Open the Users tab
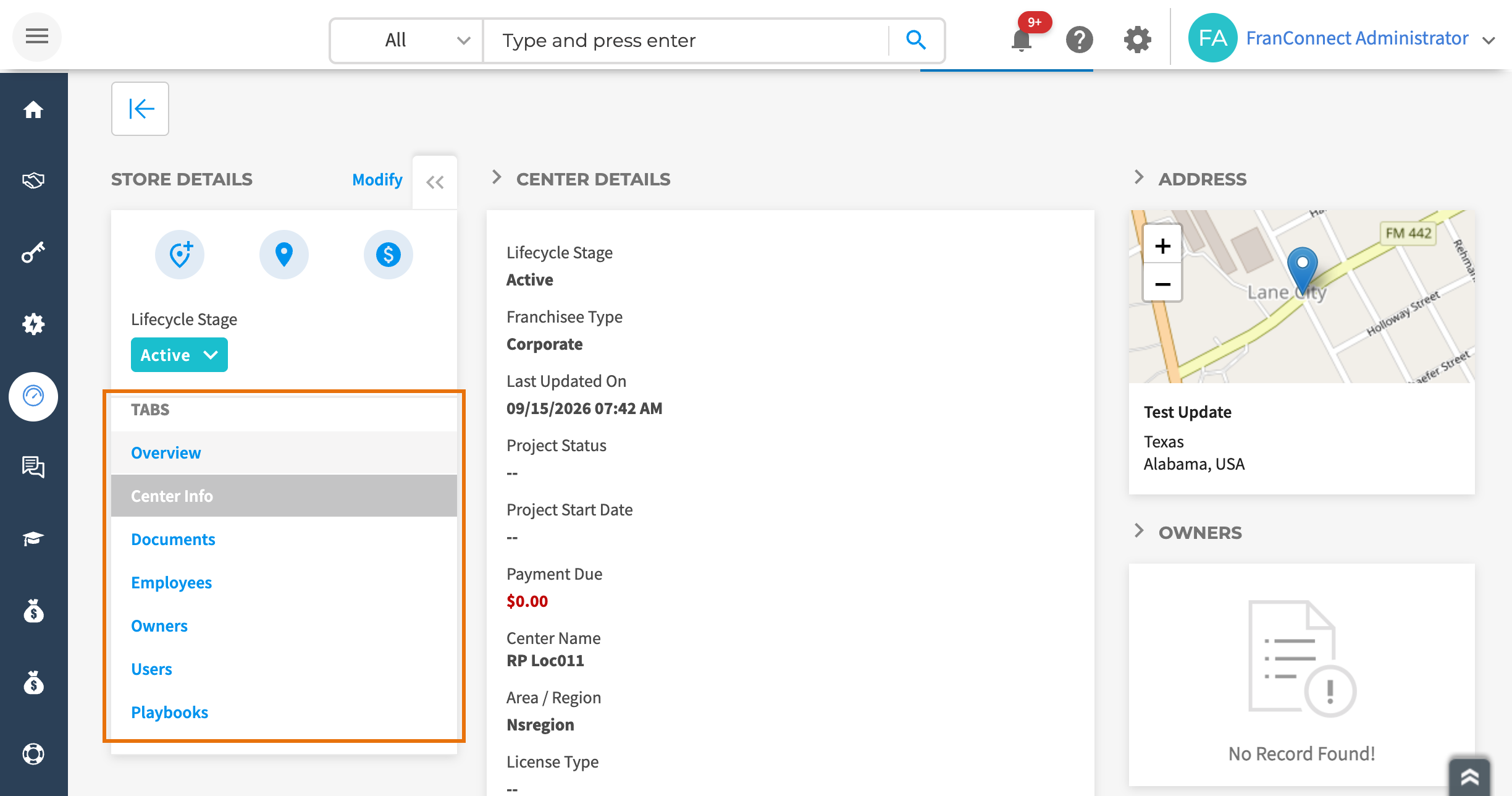 point(284,669)
